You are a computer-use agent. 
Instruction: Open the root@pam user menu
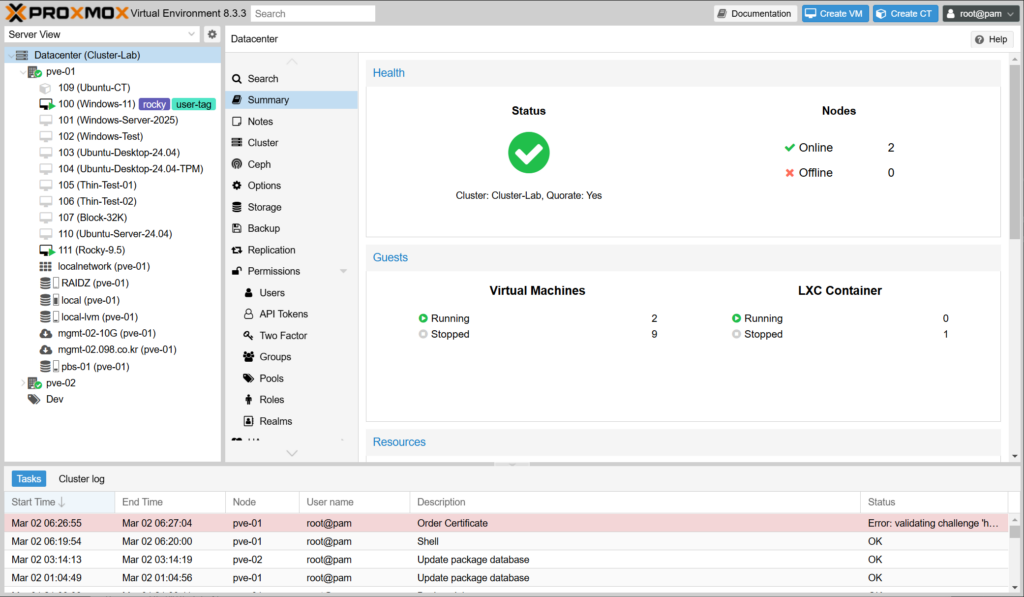click(979, 14)
